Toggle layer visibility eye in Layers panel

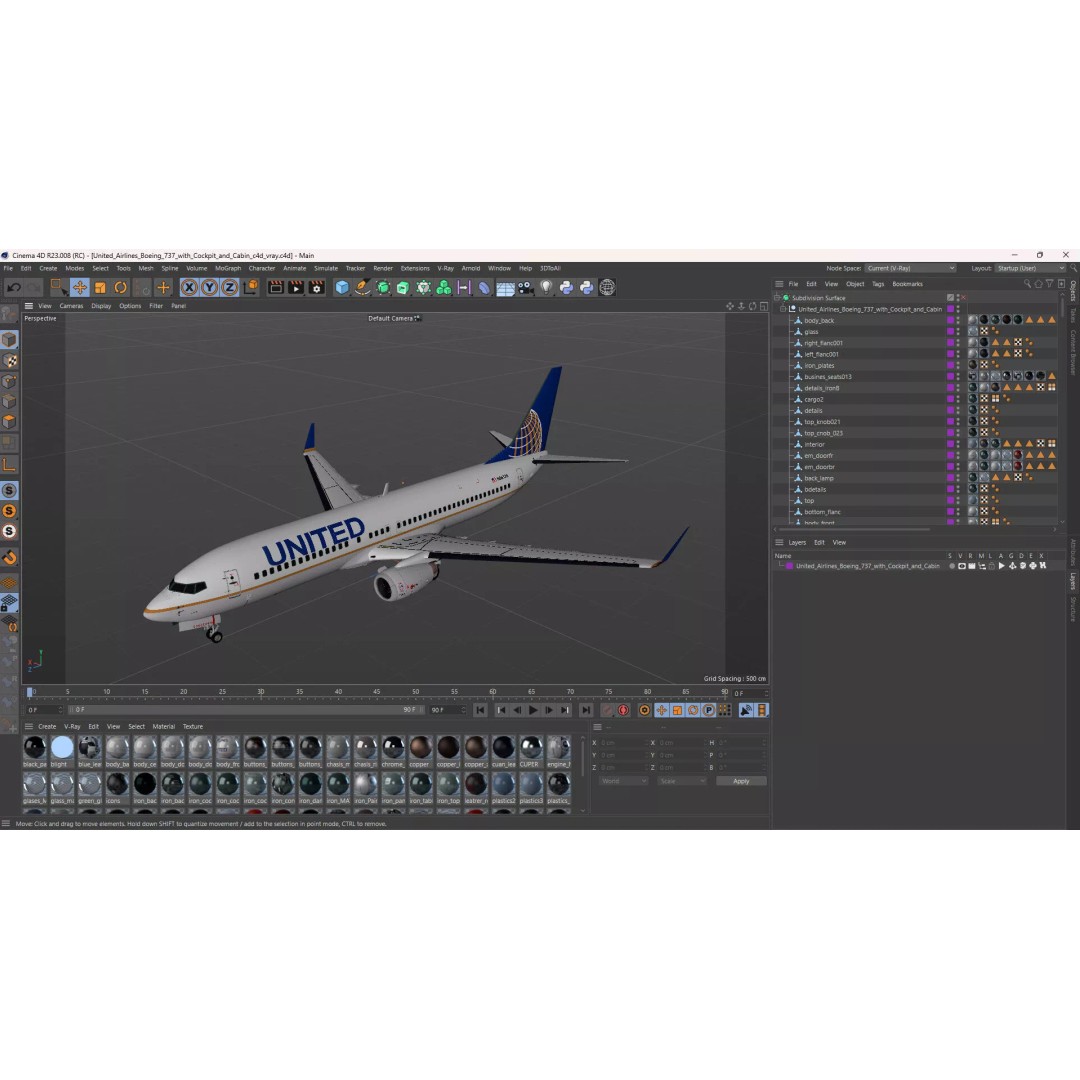click(x=962, y=566)
